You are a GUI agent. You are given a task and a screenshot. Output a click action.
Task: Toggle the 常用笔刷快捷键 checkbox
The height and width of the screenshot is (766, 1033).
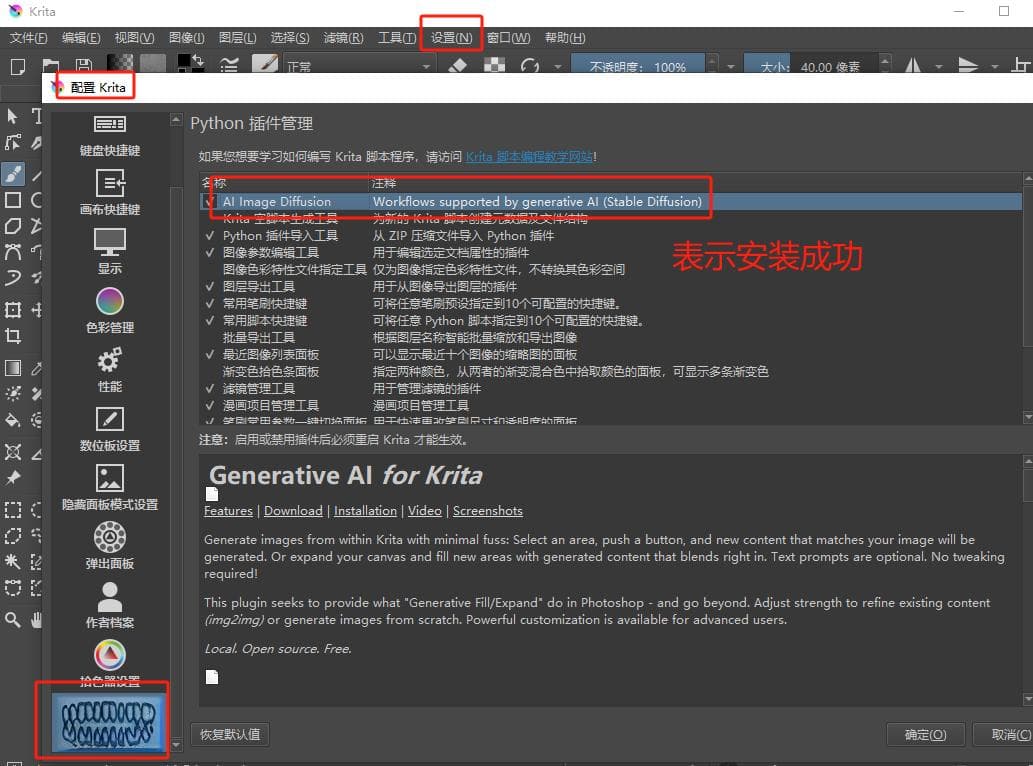pyautogui.click(x=209, y=304)
